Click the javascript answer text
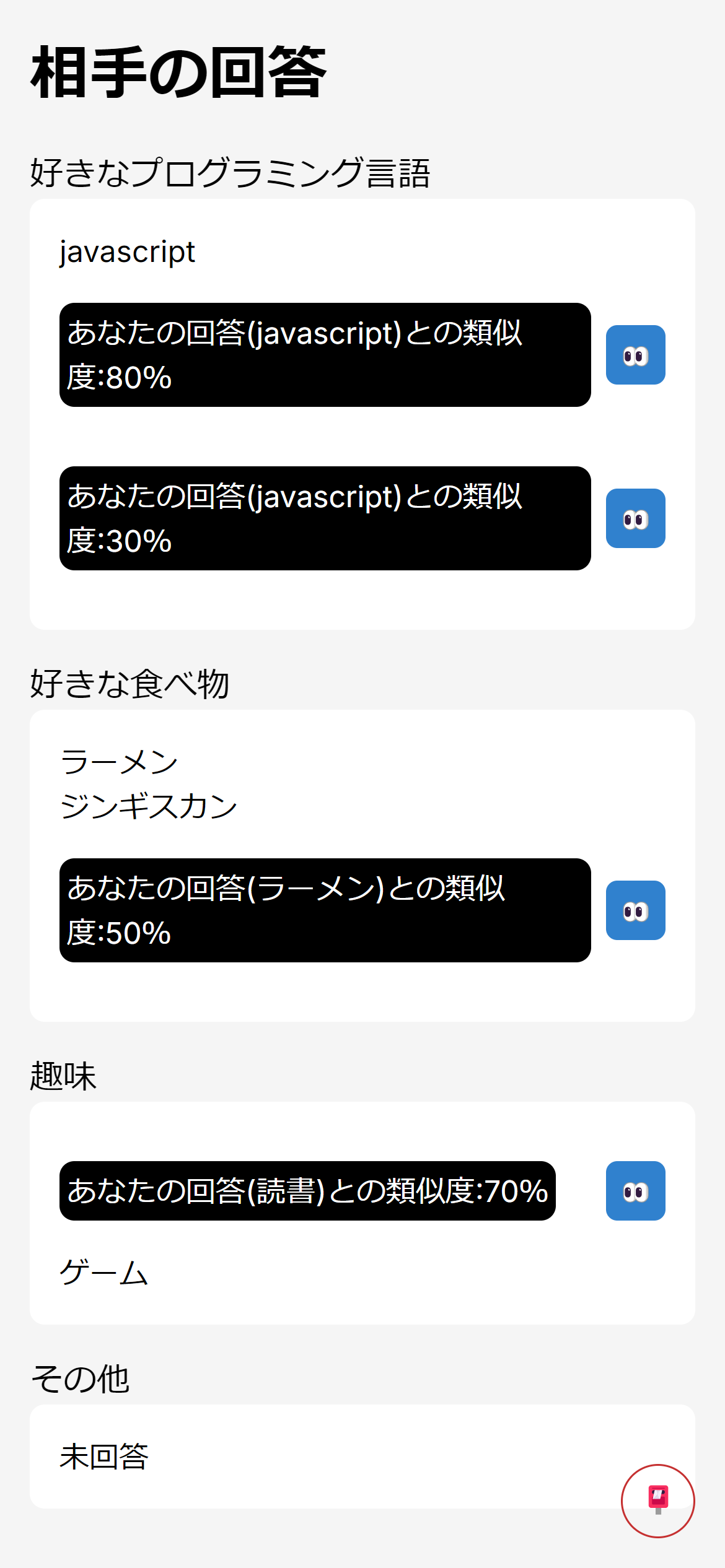 point(127,252)
